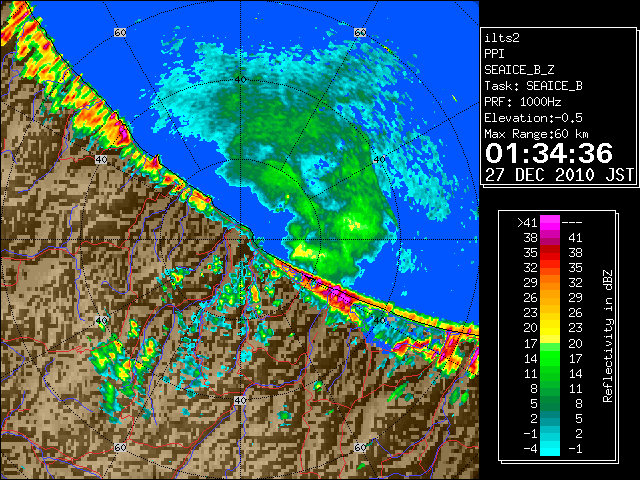The width and height of the screenshot is (640, 480).
Task: Select the 'Elevation:-0.5' text
Action: point(533,118)
